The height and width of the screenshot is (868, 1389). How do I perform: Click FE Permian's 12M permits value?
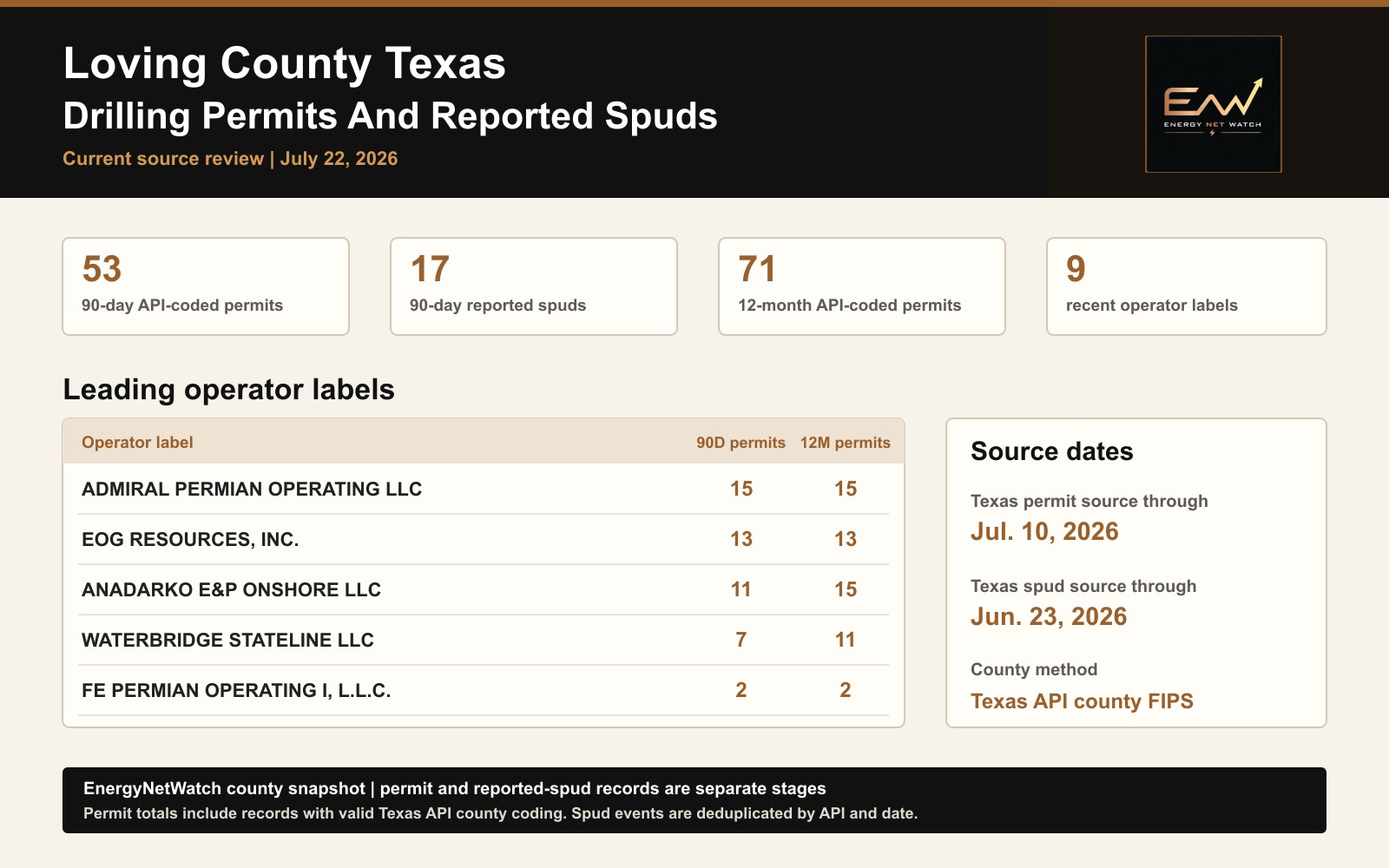[846, 690]
